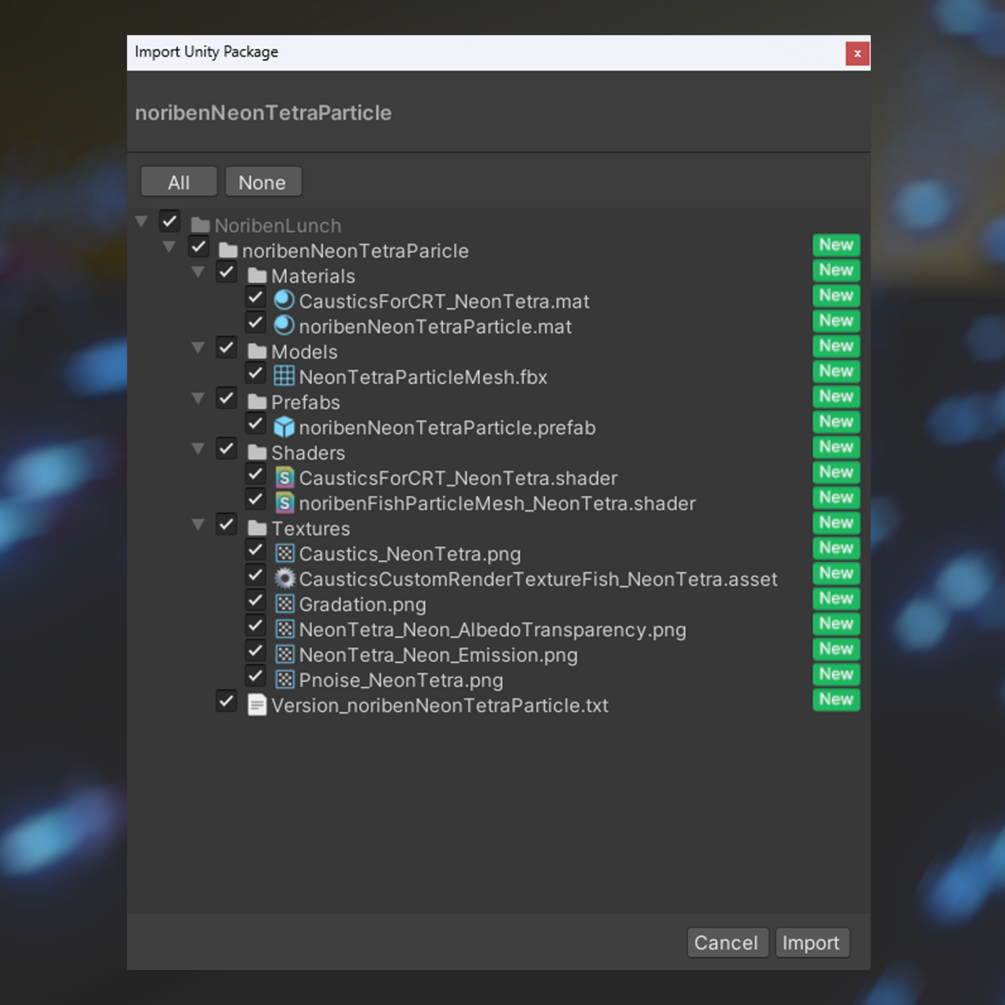The height and width of the screenshot is (1005, 1005).
Task: Click the CausticsForCRT_NeonTetra.mat material icon
Action: click(284, 301)
